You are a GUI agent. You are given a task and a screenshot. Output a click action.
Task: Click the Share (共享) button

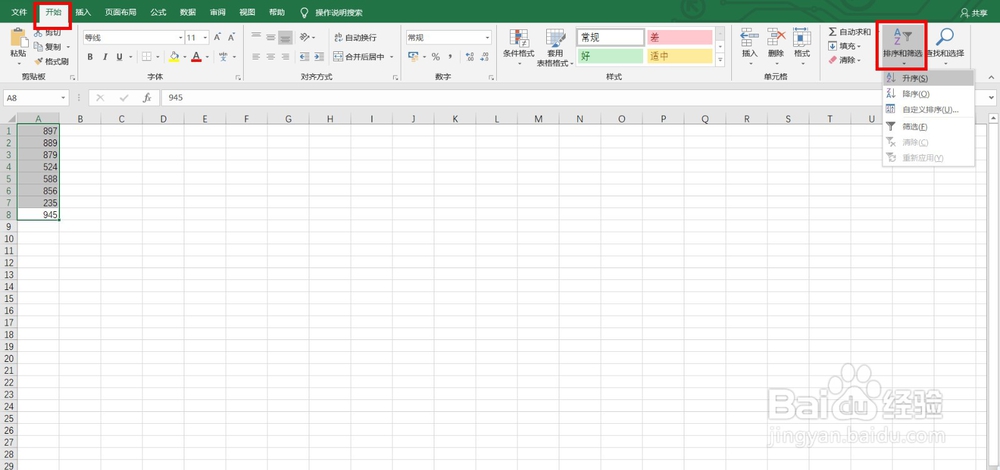(974, 12)
